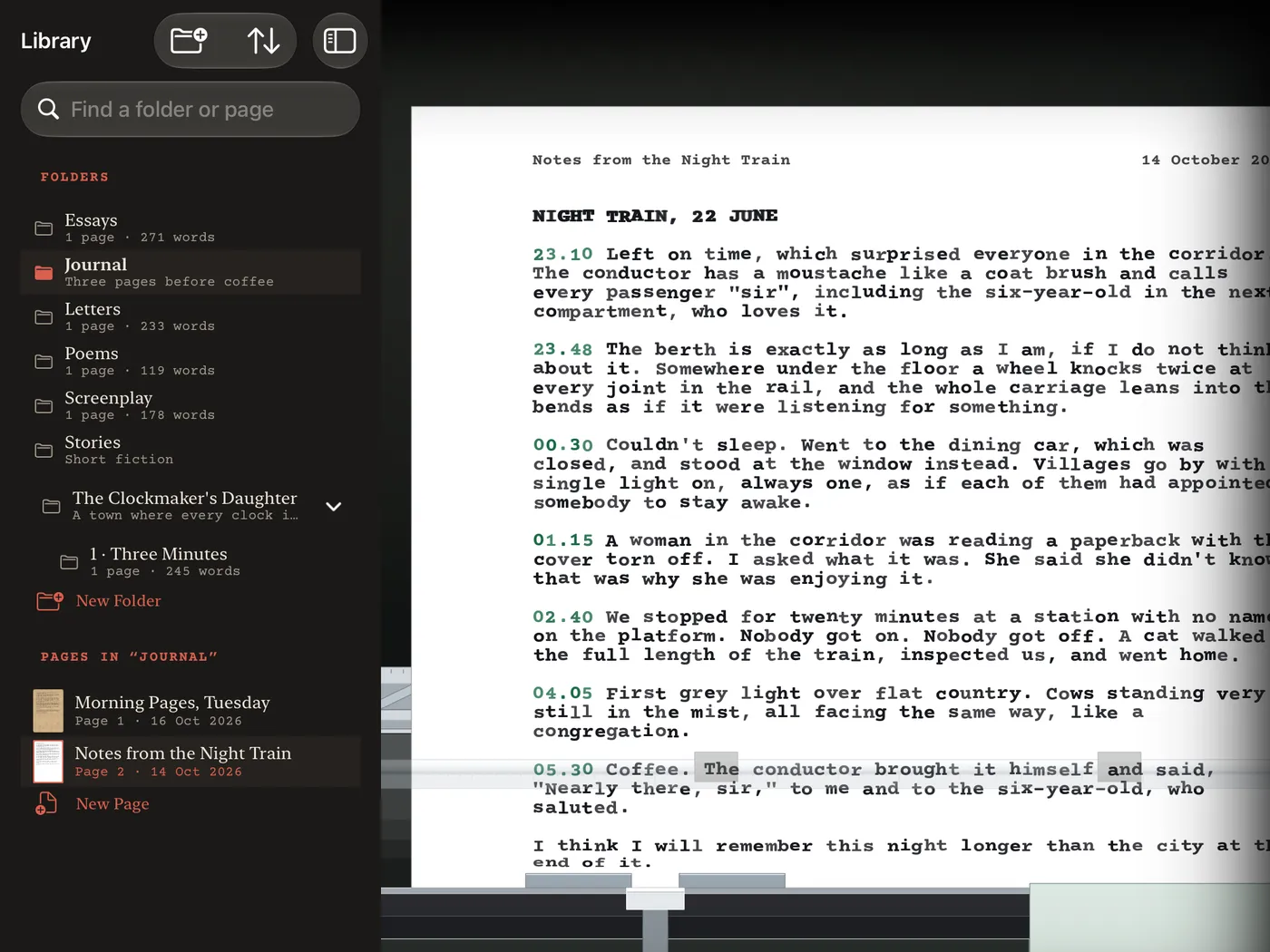Click the 23.10 timestamp in the page
Image resolution: width=1270 pixels, height=952 pixels.
click(x=562, y=254)
